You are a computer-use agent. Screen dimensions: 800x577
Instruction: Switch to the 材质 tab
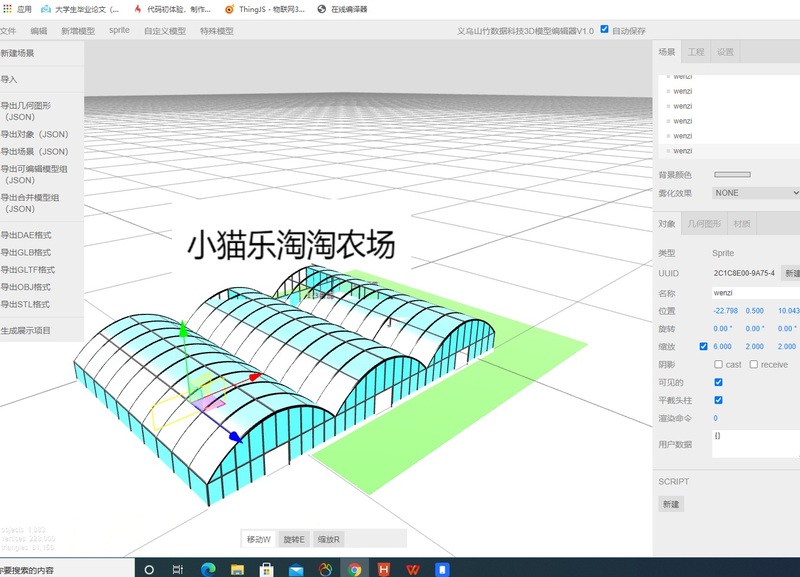click(x=742, y=224)
